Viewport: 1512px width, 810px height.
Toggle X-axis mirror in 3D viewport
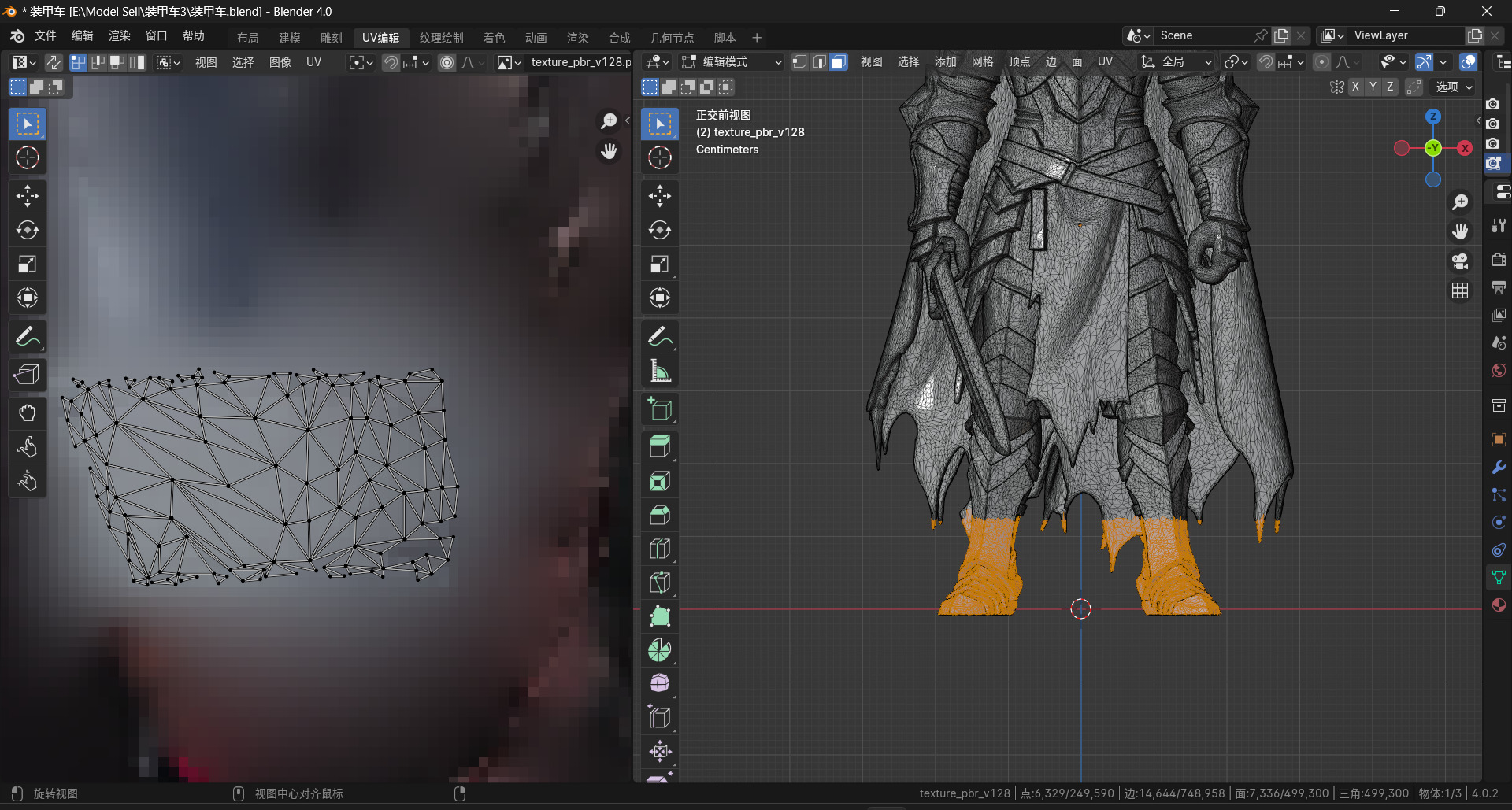(1355, 87)
